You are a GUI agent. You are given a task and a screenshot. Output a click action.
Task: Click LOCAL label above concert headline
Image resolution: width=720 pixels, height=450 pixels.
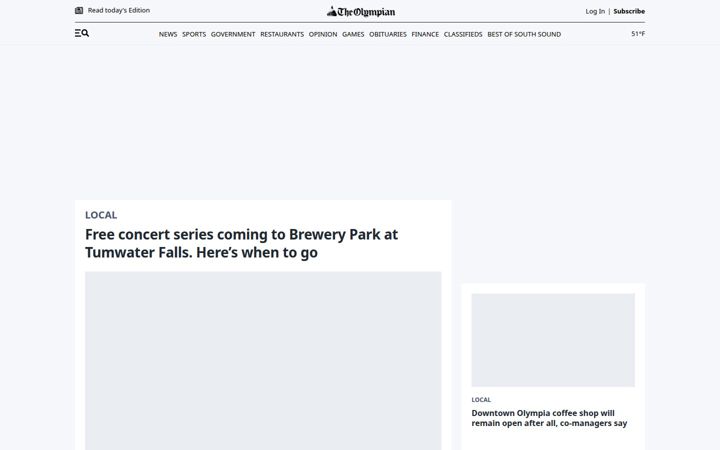pyautogui.click(x=101, y=215)
